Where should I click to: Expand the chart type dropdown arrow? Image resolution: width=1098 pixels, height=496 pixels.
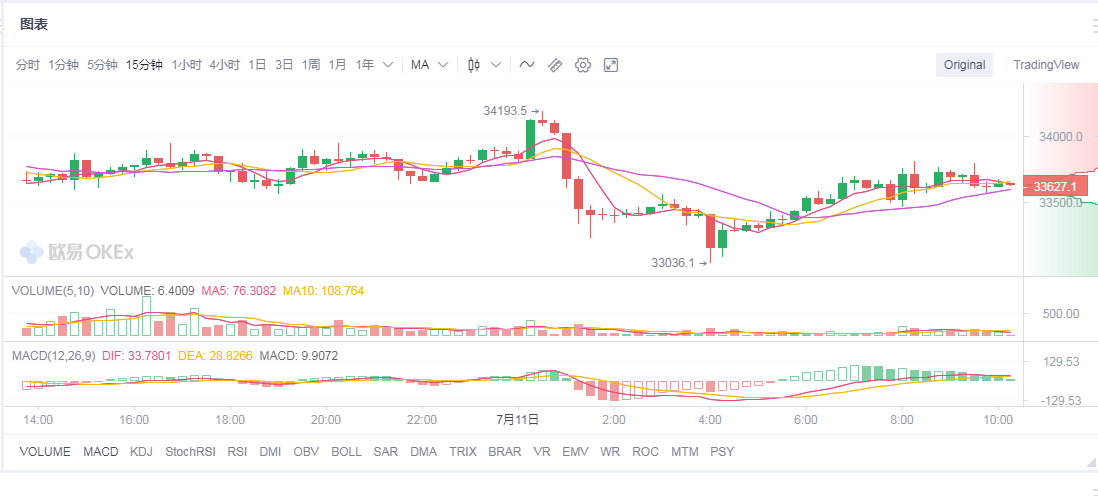coord(496,65)
